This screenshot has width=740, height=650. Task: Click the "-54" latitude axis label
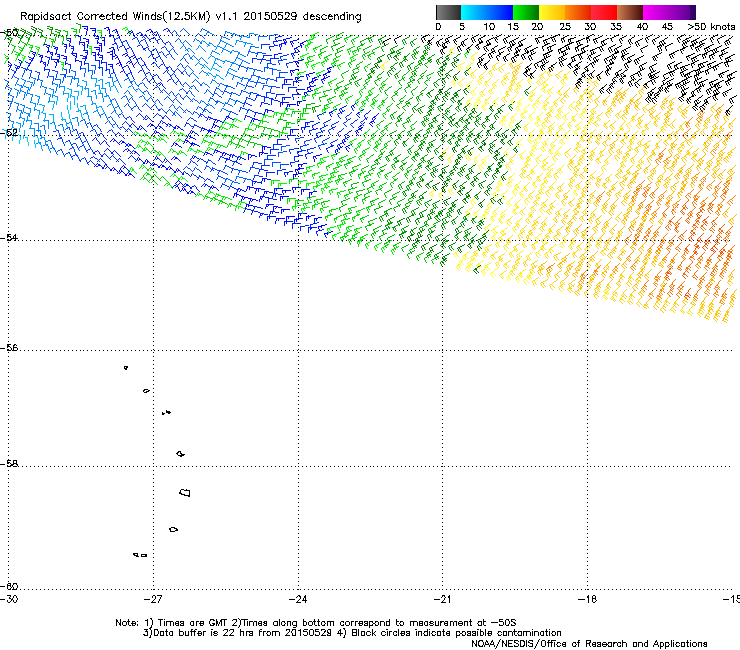[9, 237]
